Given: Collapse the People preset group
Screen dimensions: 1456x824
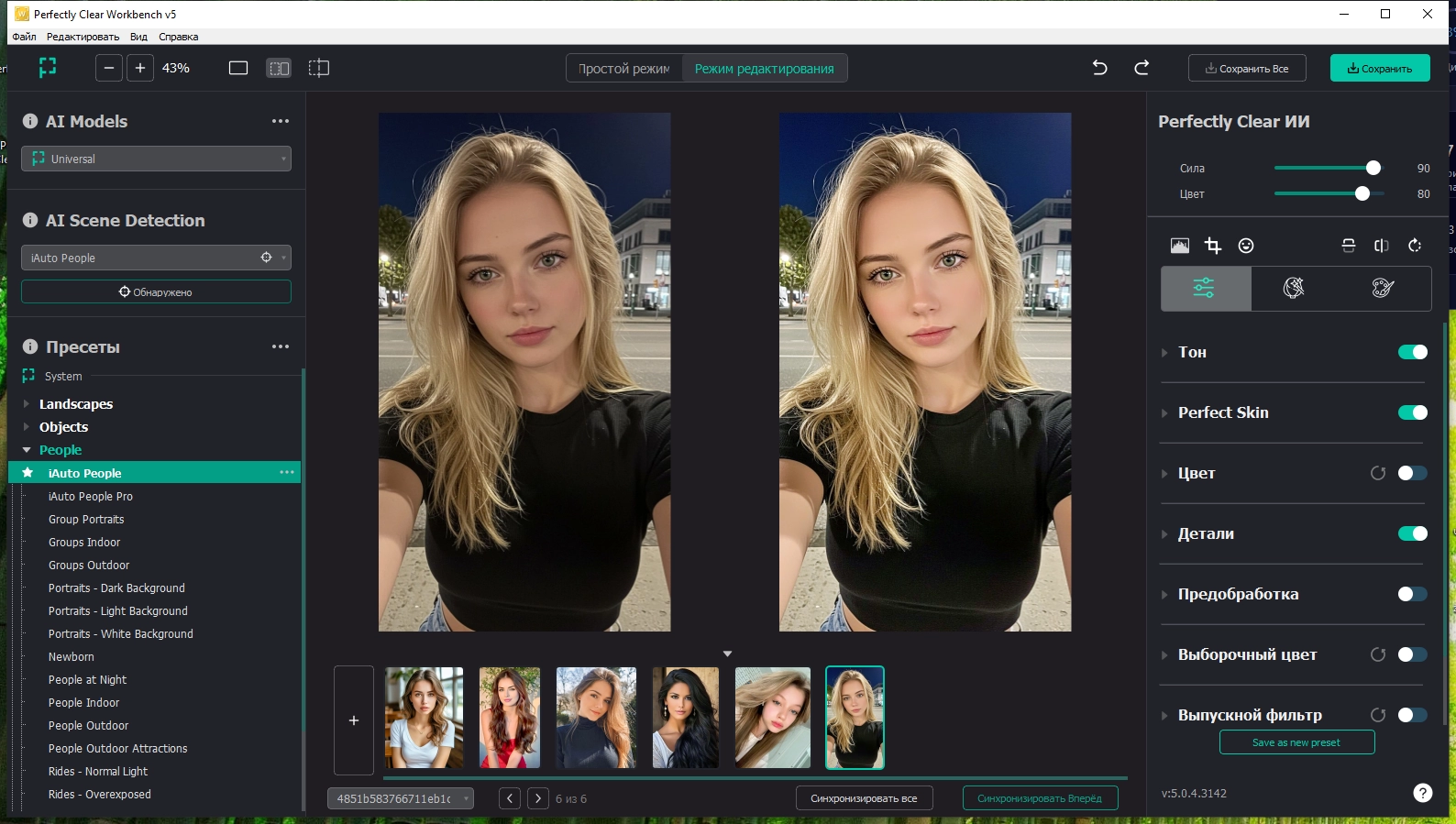Looking at the screenshot, I should [x=27, y=450].
